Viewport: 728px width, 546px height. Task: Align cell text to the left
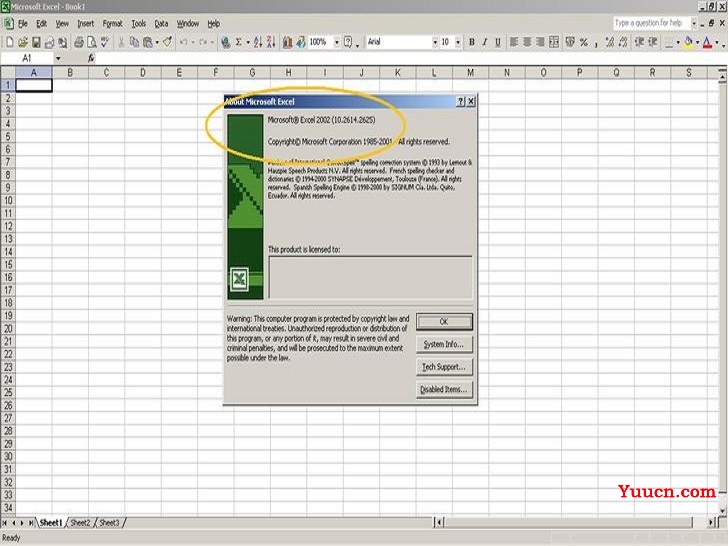click(514, 42)
